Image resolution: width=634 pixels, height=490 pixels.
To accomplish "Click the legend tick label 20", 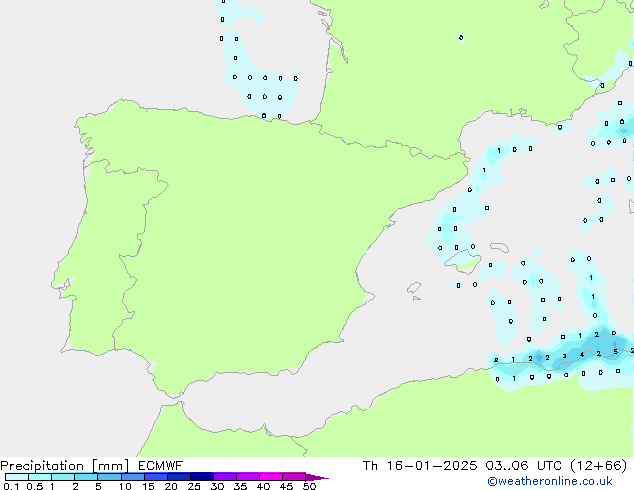I will point(171,486).
